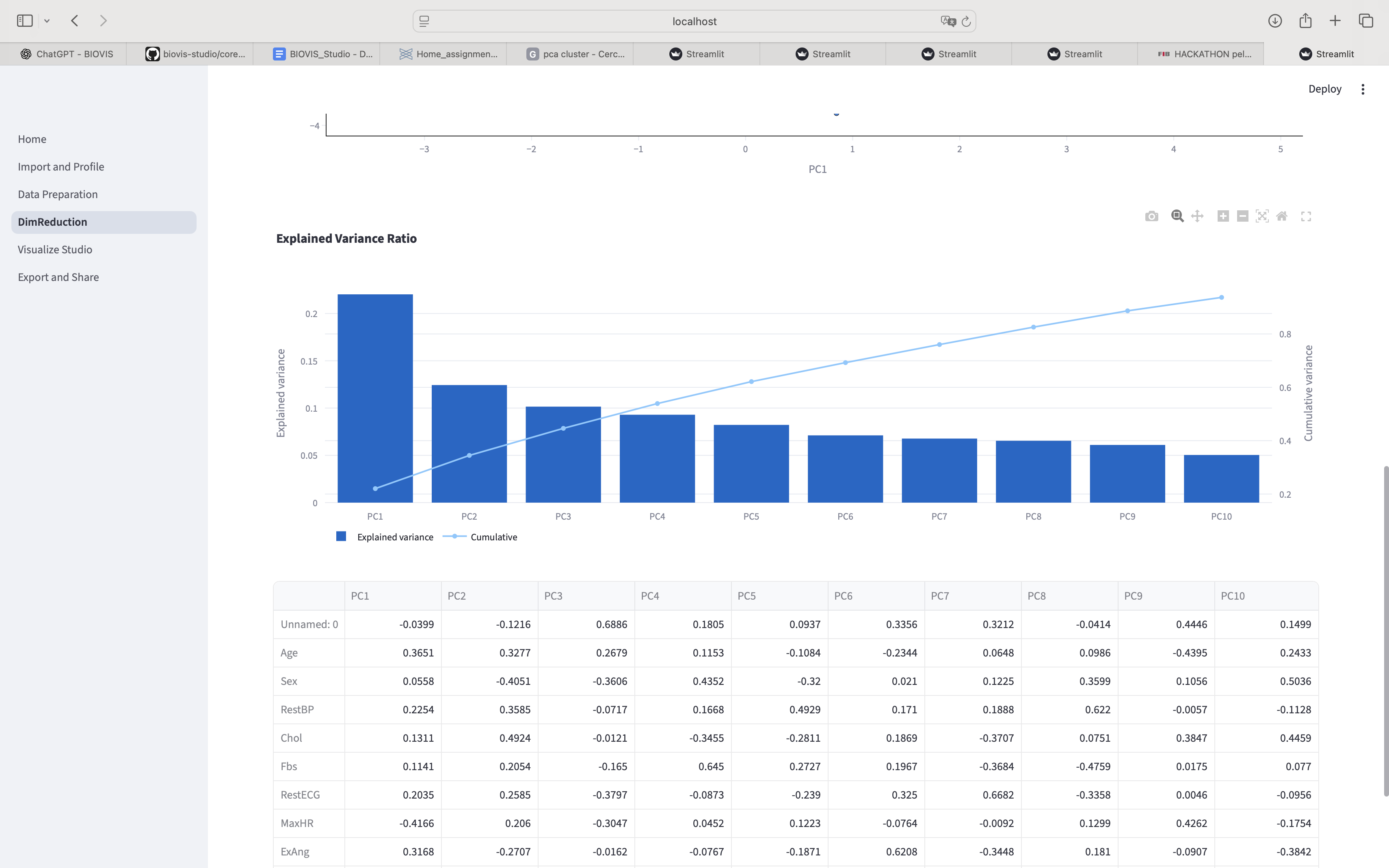Click the Deploy button
1389x868 pixels.
1325,89
